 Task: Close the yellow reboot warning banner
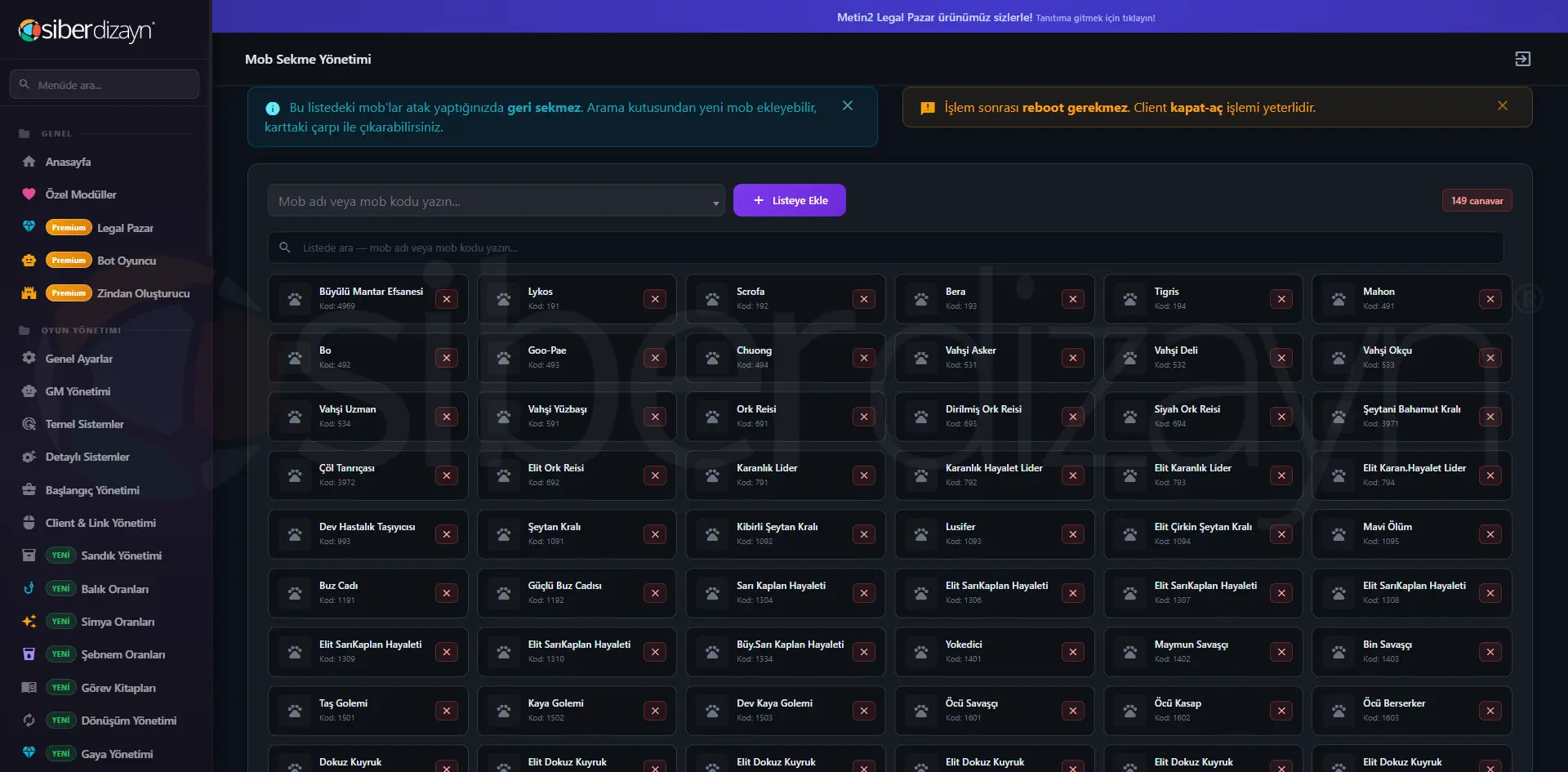click(x=1503, y=105)
